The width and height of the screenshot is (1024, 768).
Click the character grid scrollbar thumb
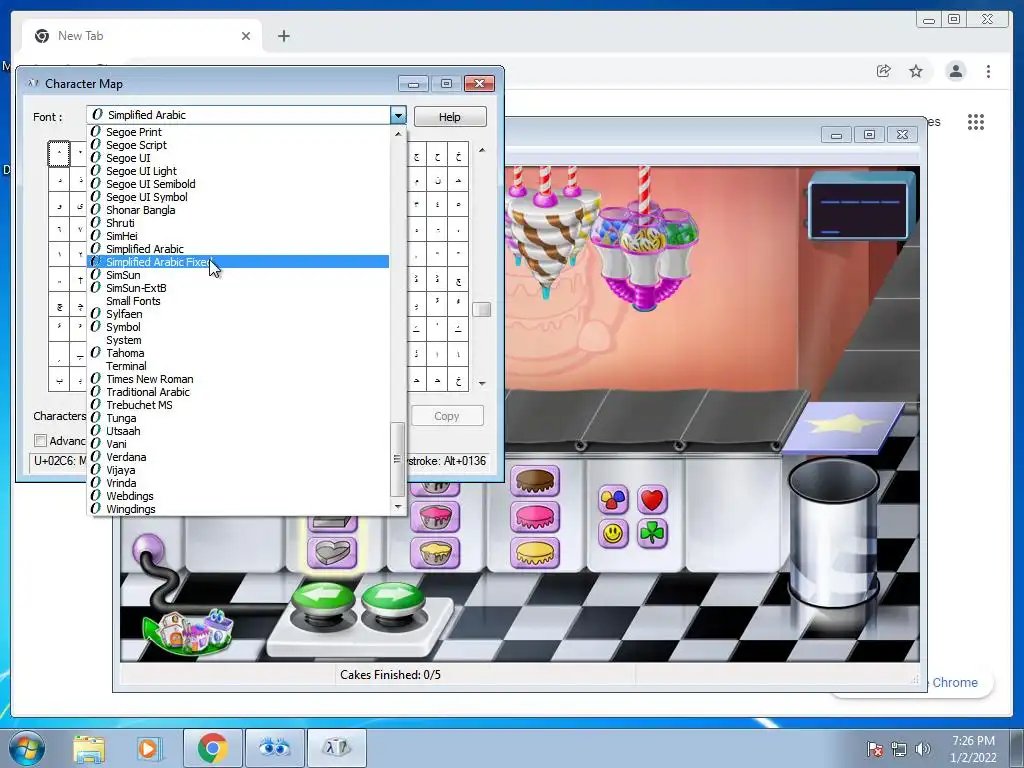(x=482, y=310)
